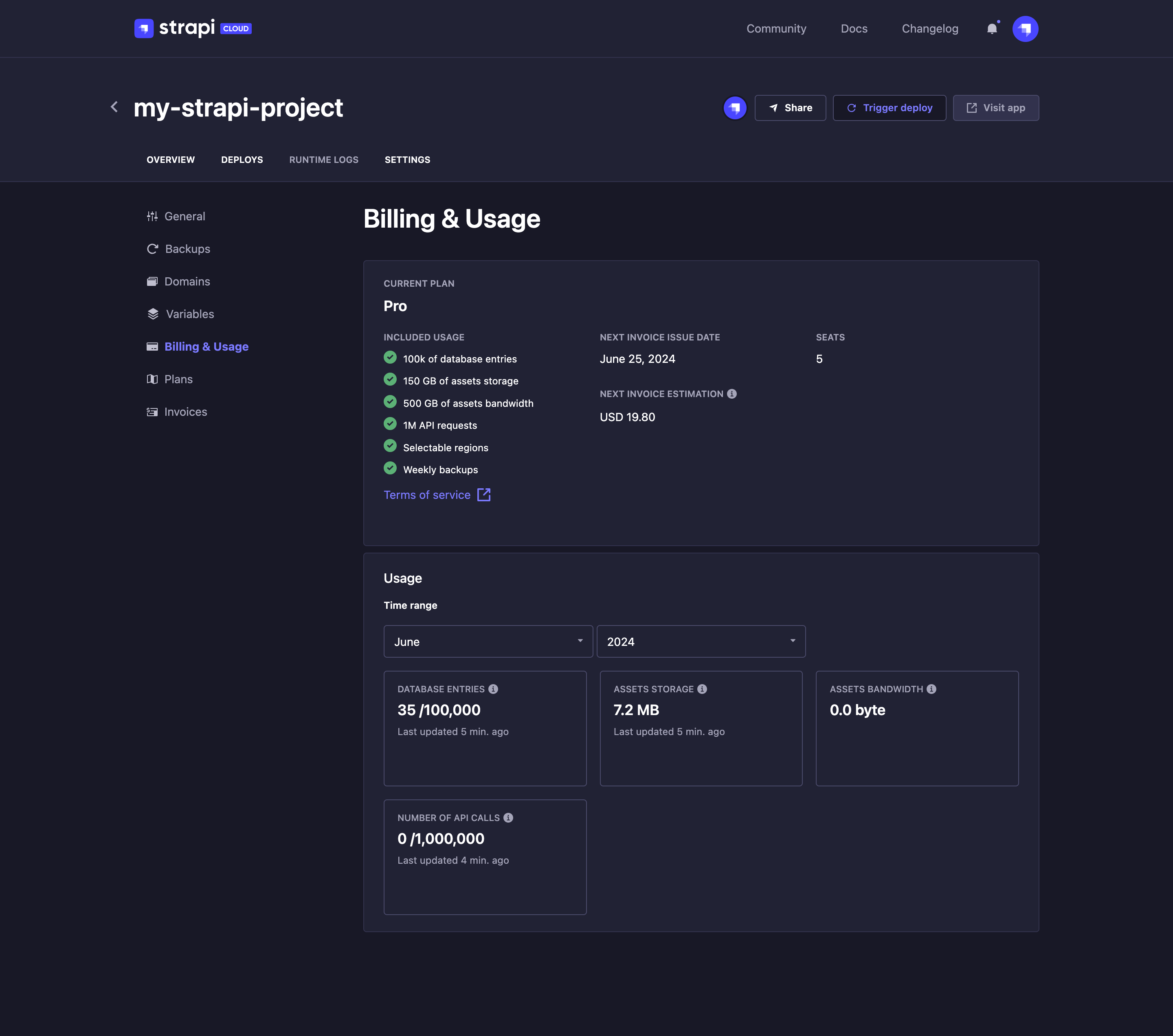1173x1036 pixels.
Task: Click the info icon beside Database Entries
Action: click(494, 689)
